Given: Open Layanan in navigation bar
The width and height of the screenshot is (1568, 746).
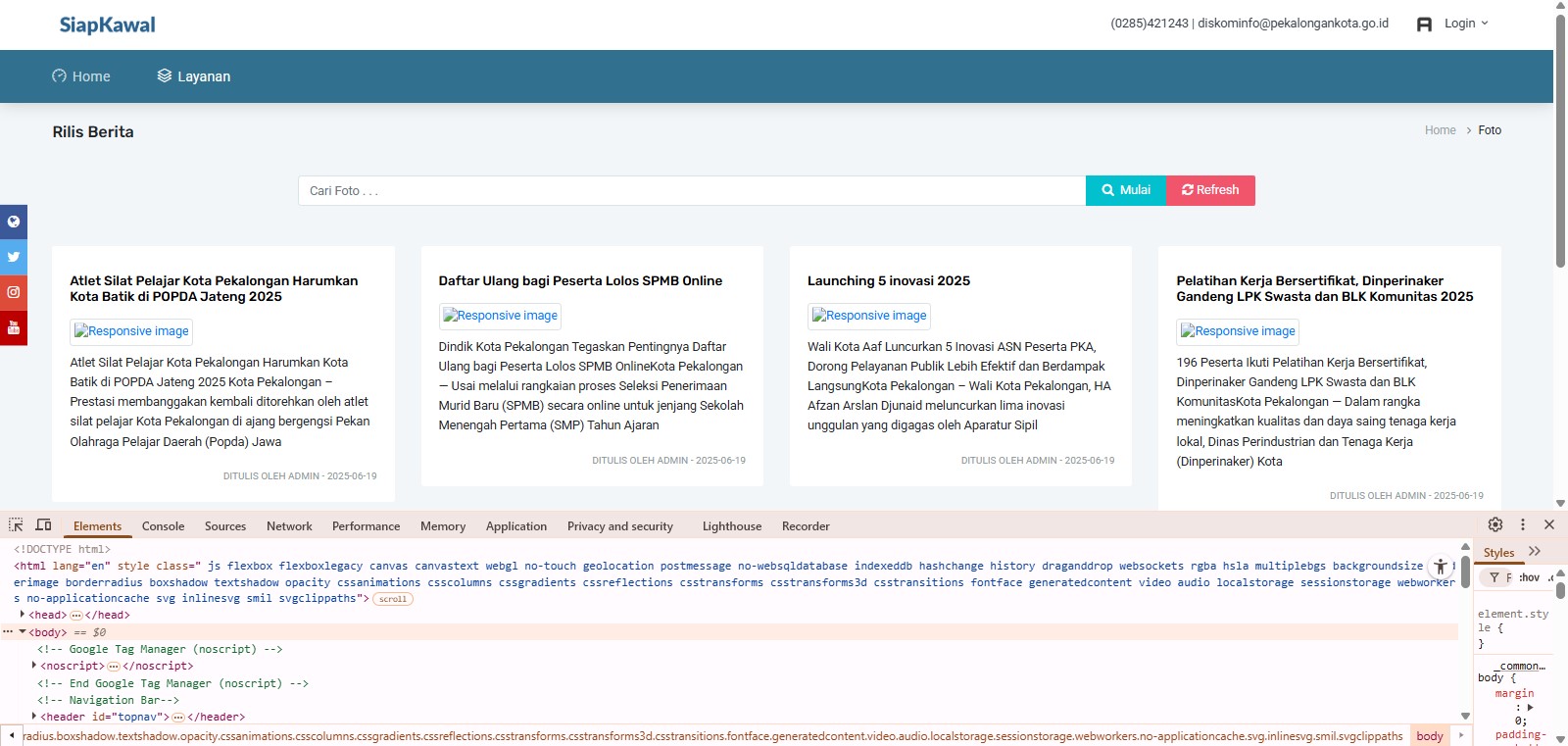Looking at the screenshot, I should point(194,76).
